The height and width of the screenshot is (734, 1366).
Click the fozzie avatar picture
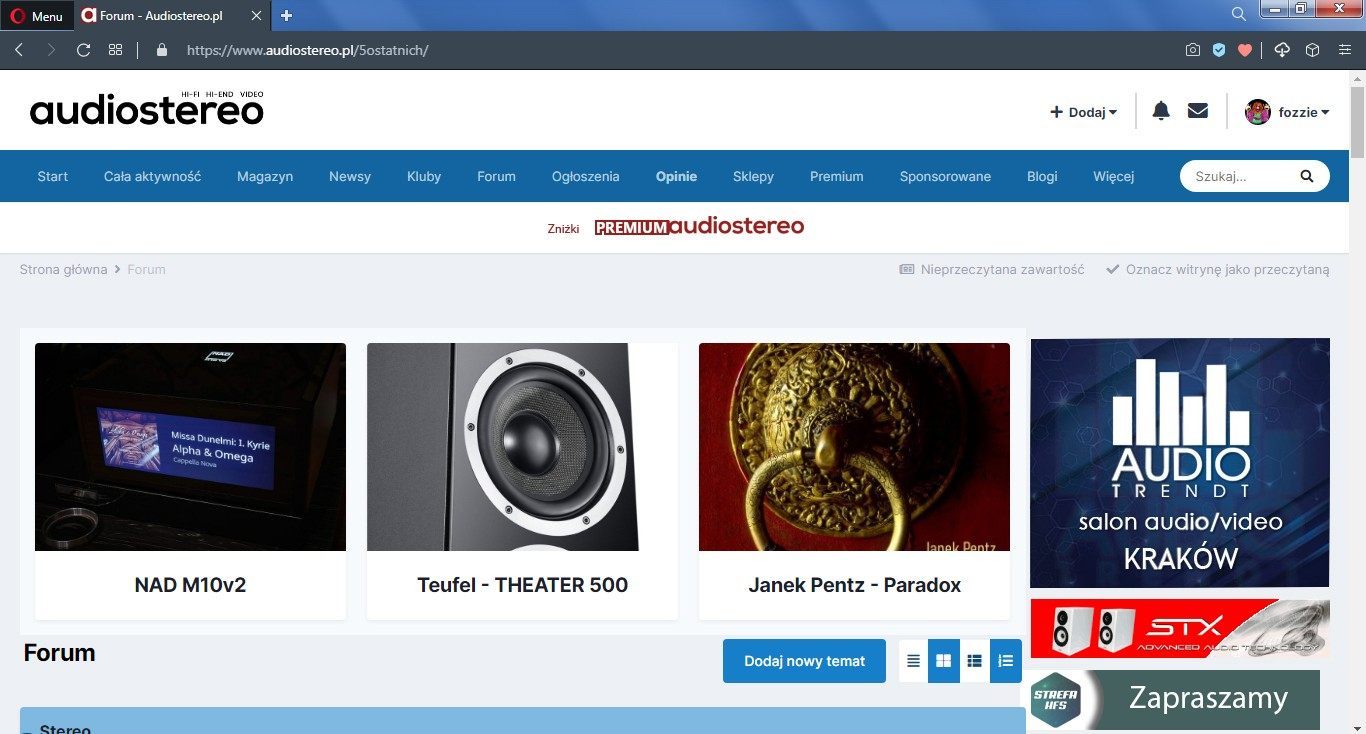pos(1258,112)
